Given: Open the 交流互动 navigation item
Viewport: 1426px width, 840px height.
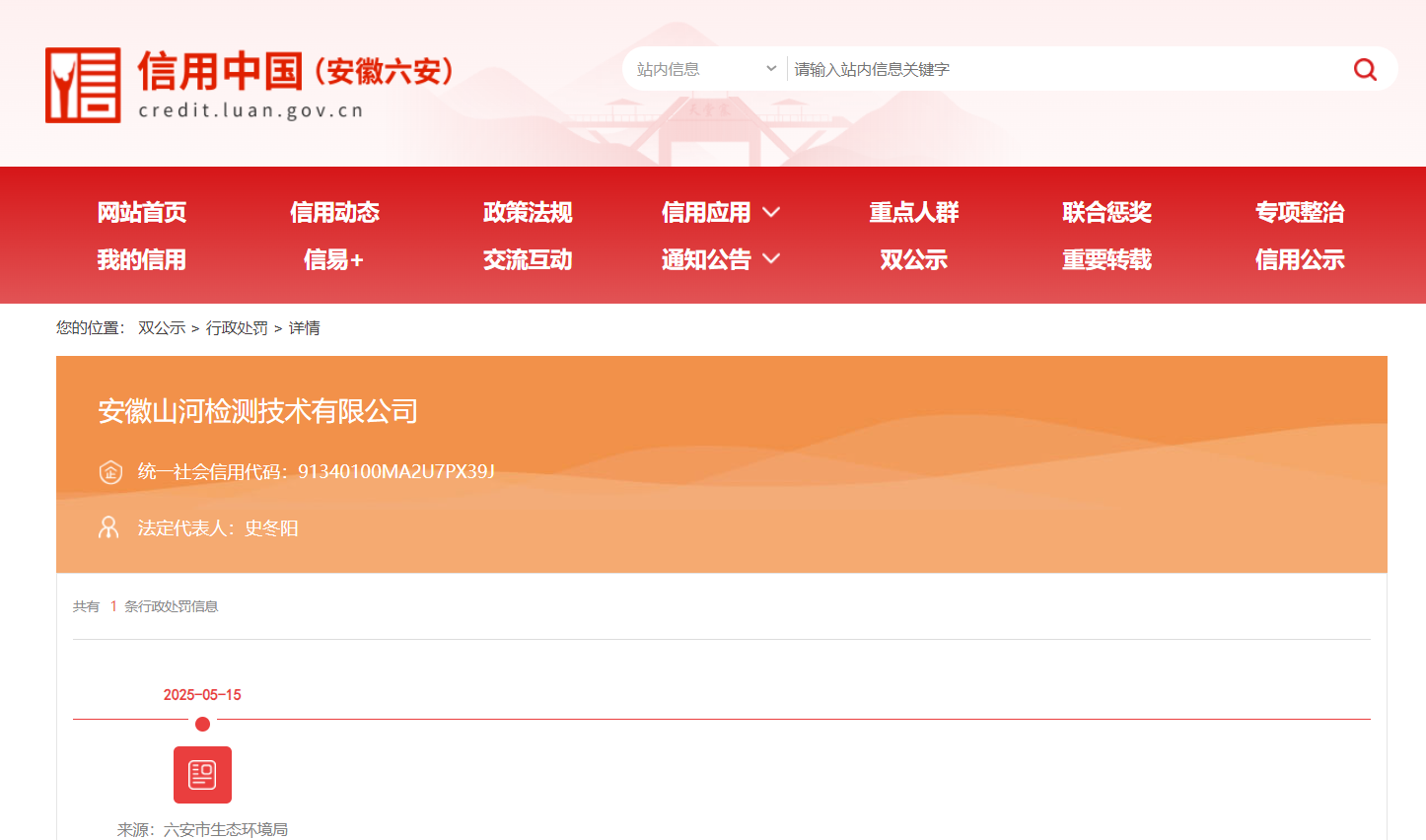Looking at the screenshot, I should [528, 259].
